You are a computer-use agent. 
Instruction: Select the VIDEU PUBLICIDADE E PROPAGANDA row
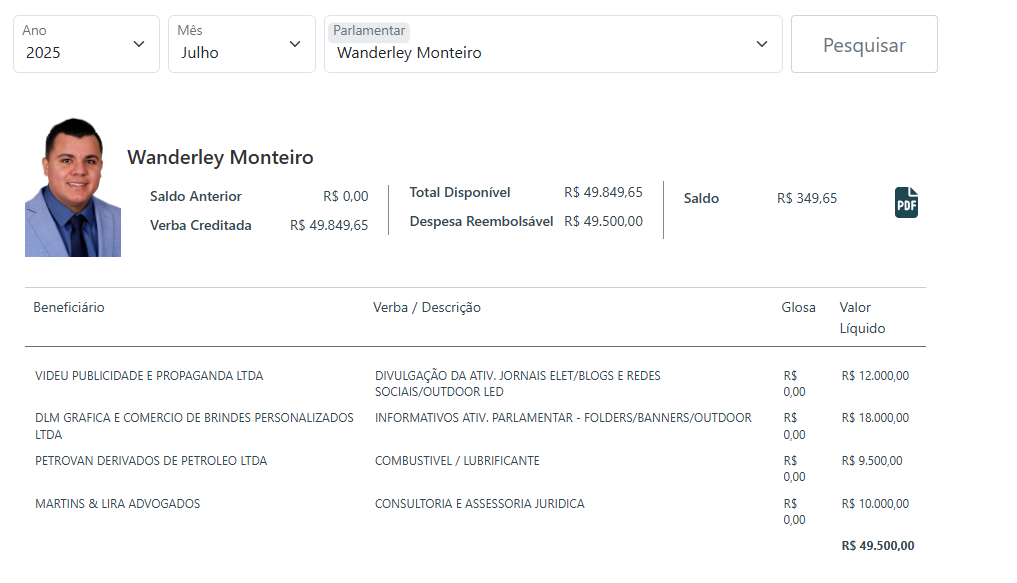click(x=149, y=376)
